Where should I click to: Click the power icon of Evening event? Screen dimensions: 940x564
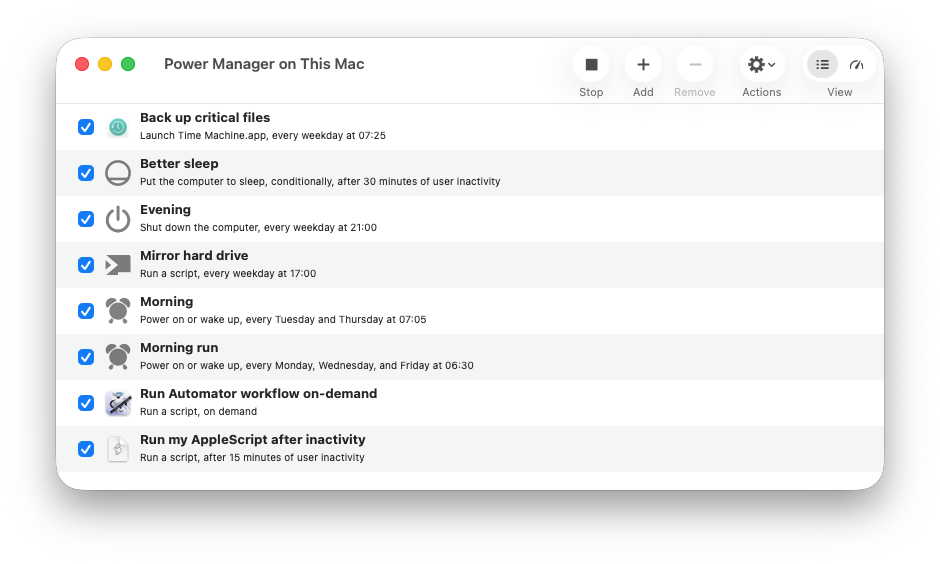pos(118,219)
